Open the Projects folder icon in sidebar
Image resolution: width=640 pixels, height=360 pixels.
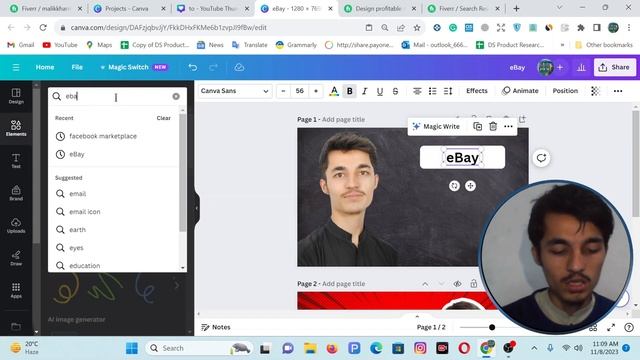coord(16,326)
